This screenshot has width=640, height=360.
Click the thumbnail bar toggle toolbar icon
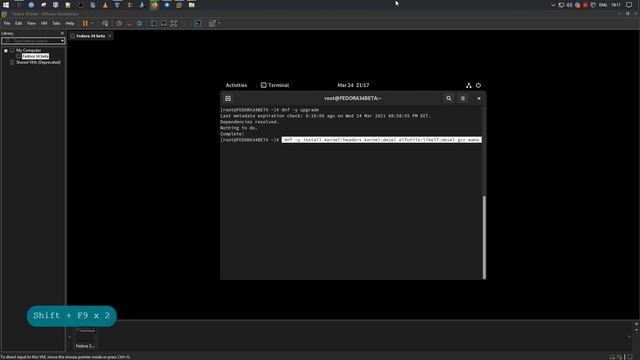[x=163, y=24]
